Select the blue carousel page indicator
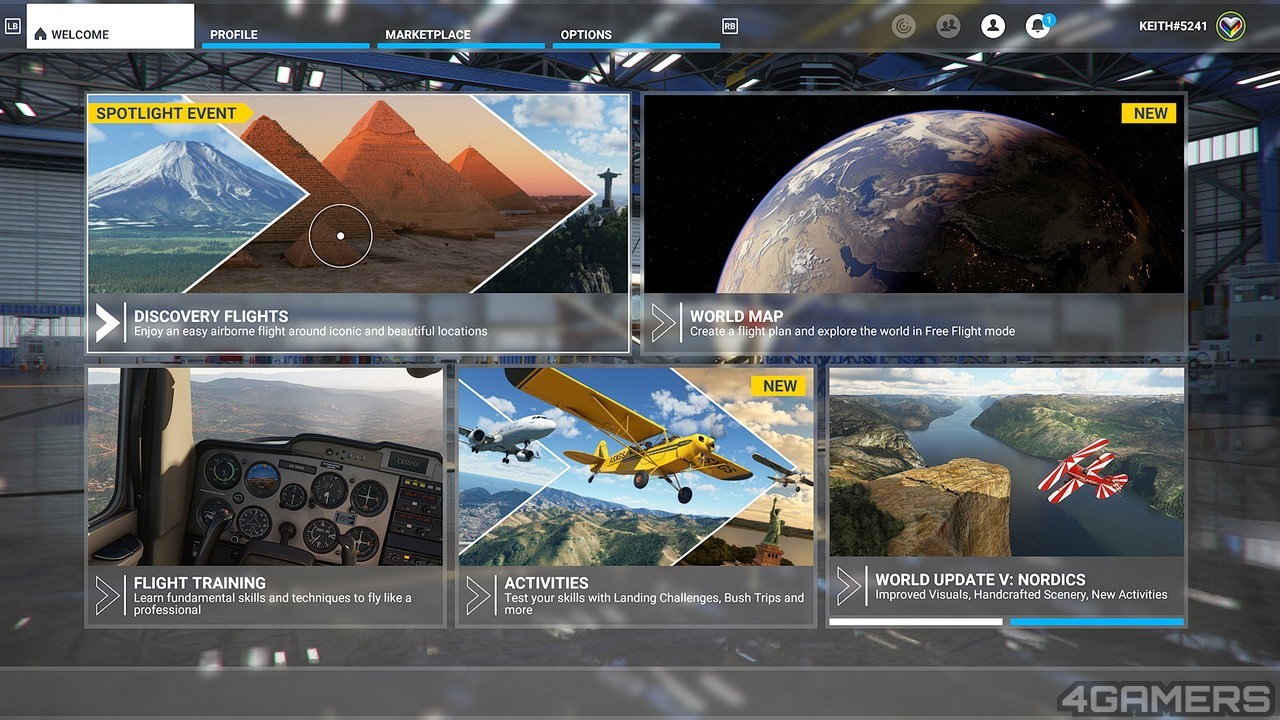 [x=1097, y=622]
